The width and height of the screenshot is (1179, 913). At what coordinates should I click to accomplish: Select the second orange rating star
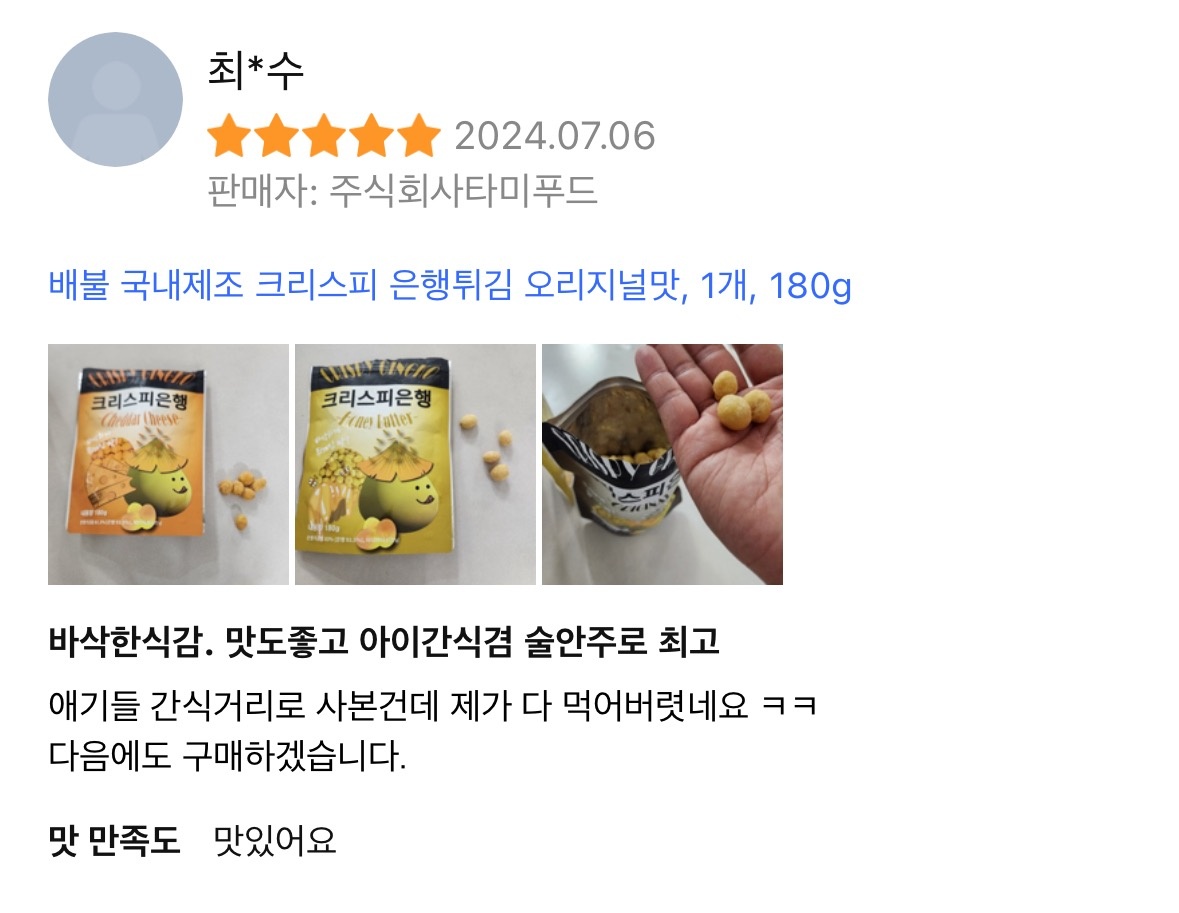pyautogui.click(x=277, y=135)
